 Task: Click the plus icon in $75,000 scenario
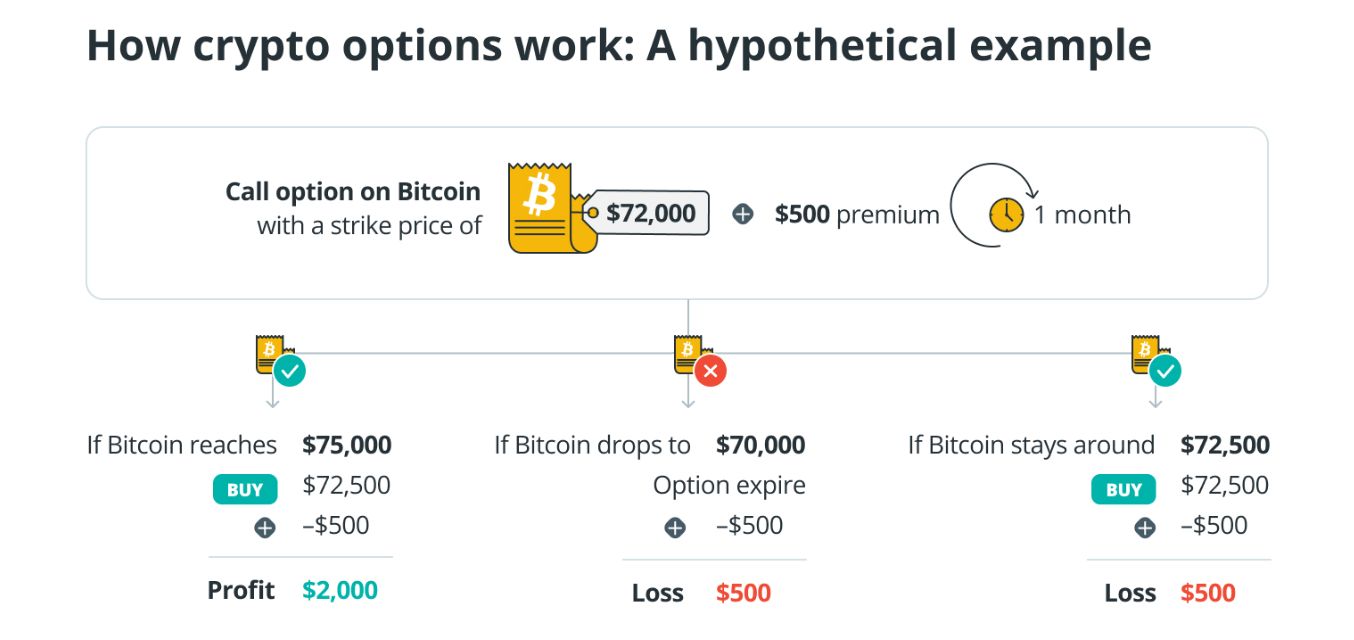pos(265,527)
